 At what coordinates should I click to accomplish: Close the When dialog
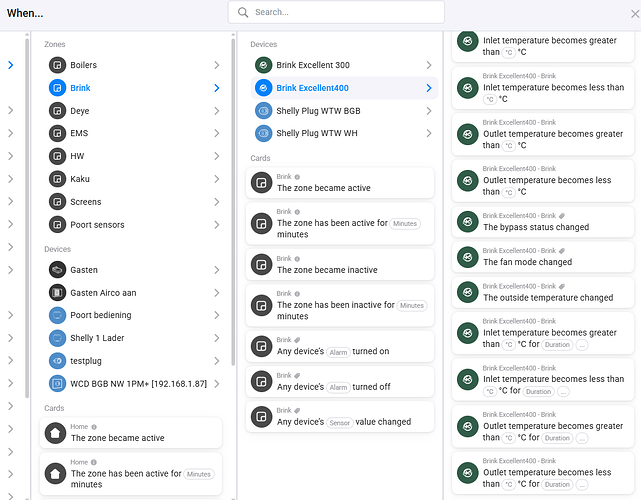coord(635,14)
